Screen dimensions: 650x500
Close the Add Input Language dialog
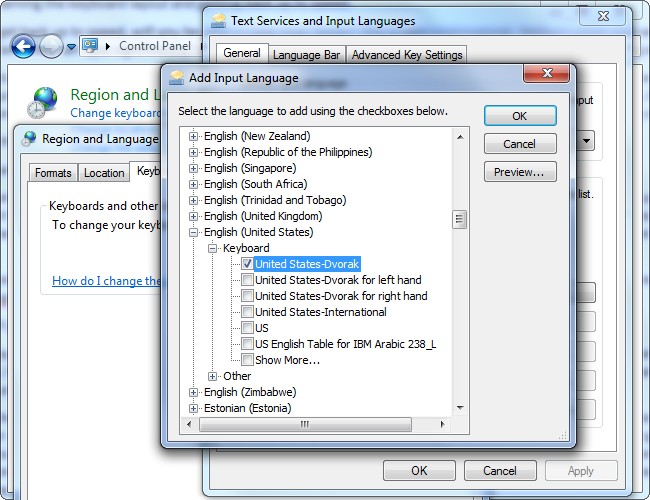click(547, 73)
